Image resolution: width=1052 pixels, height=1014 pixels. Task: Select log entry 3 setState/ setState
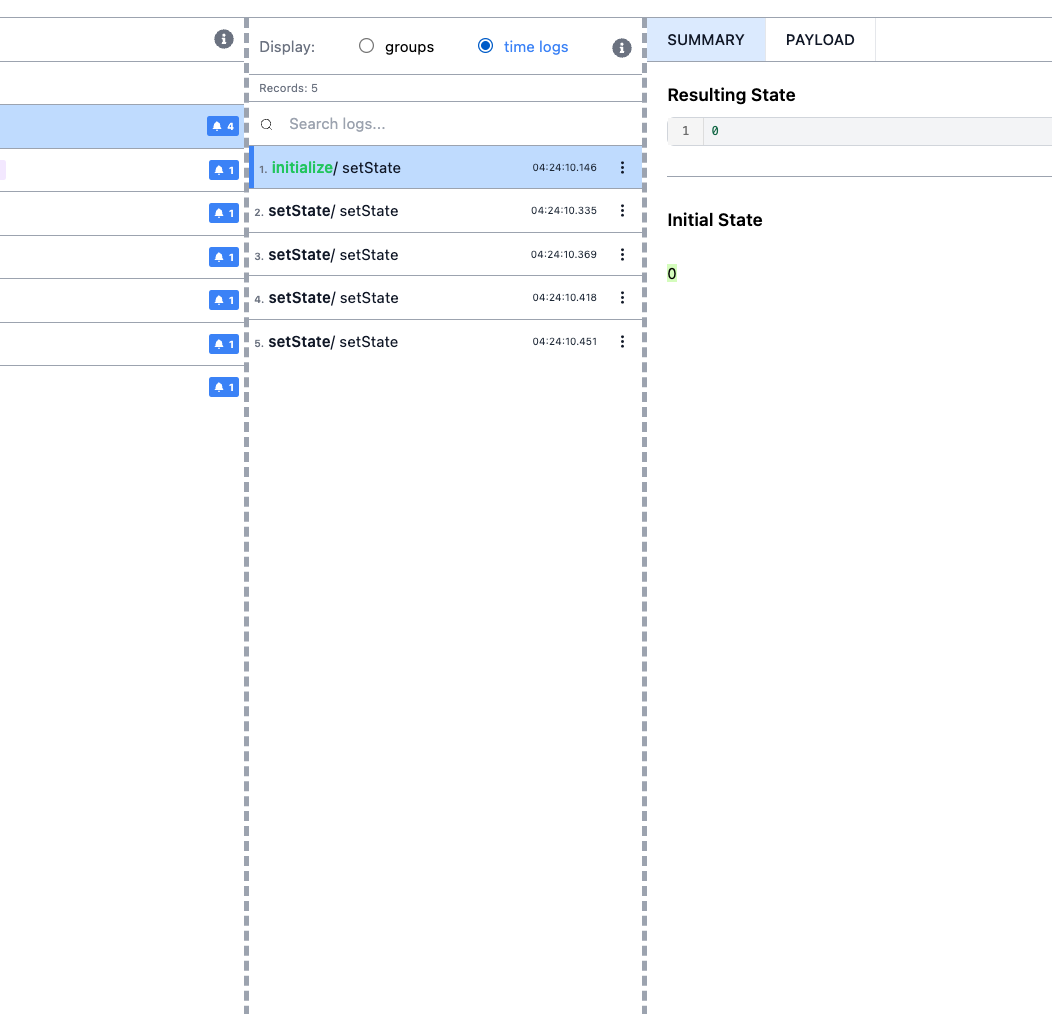tap(446, 254)
